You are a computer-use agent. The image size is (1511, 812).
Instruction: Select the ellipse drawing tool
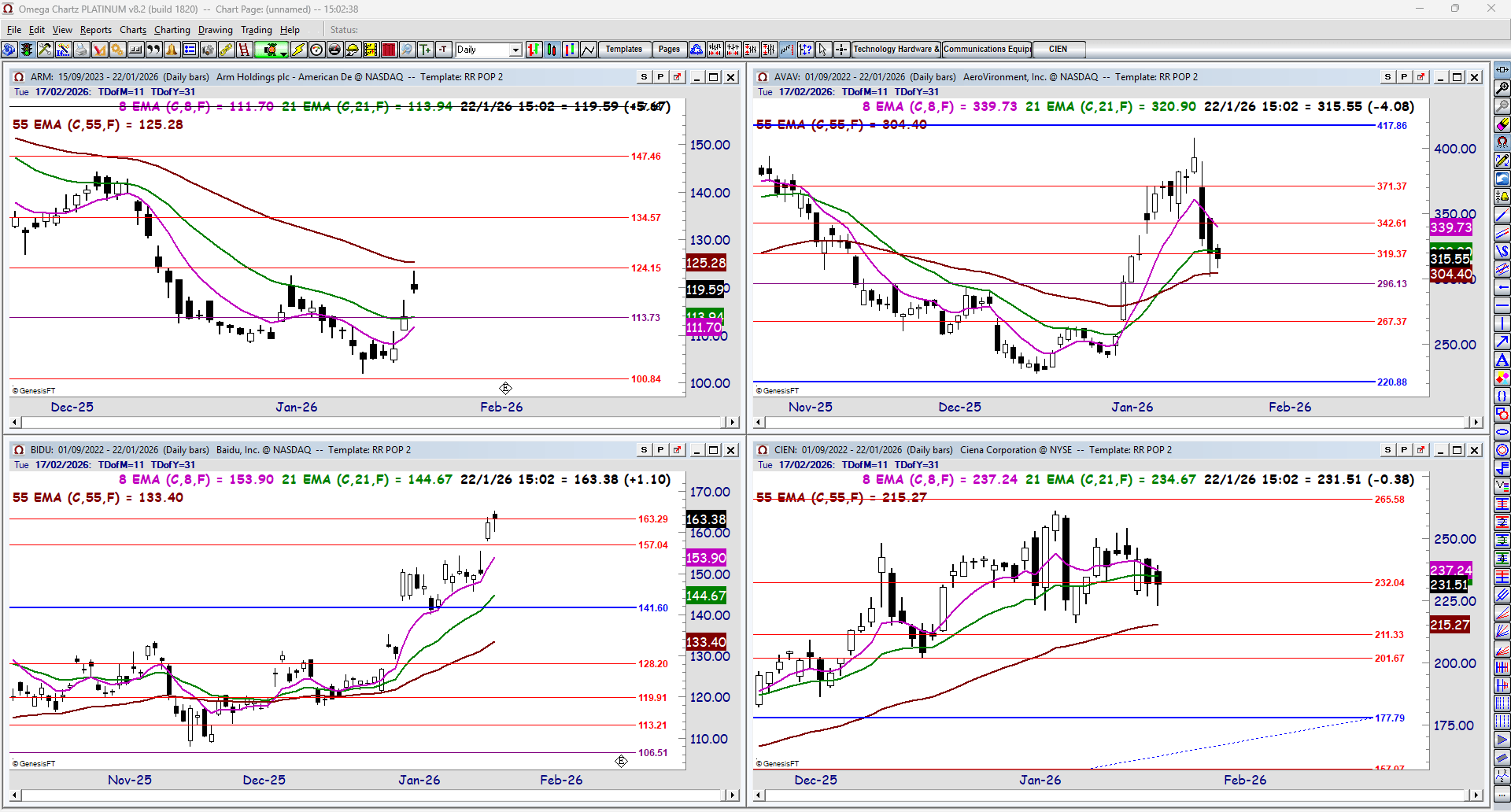(1502, 432)
